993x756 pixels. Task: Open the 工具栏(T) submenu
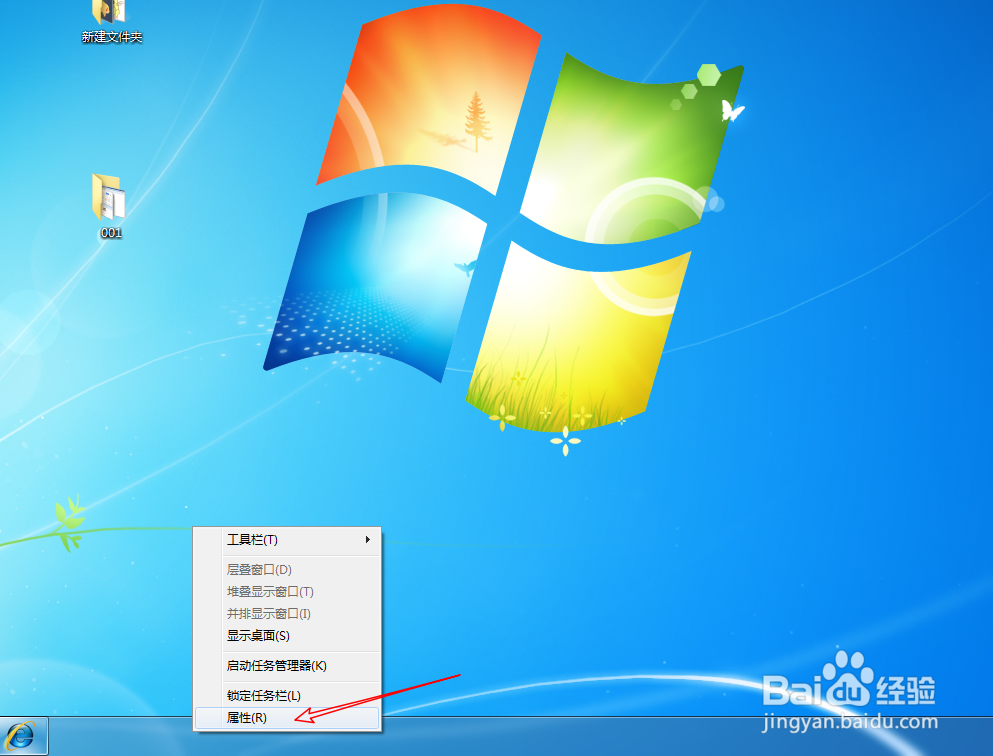coord(288,540)
